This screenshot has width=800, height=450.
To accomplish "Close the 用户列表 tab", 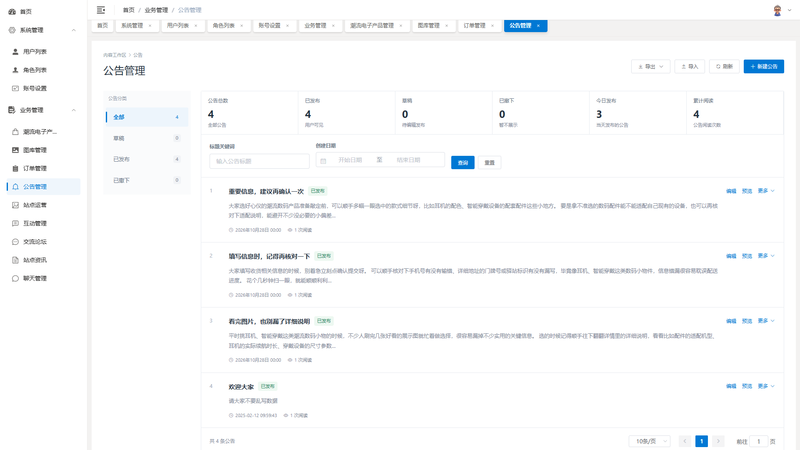I will point(196,26).
